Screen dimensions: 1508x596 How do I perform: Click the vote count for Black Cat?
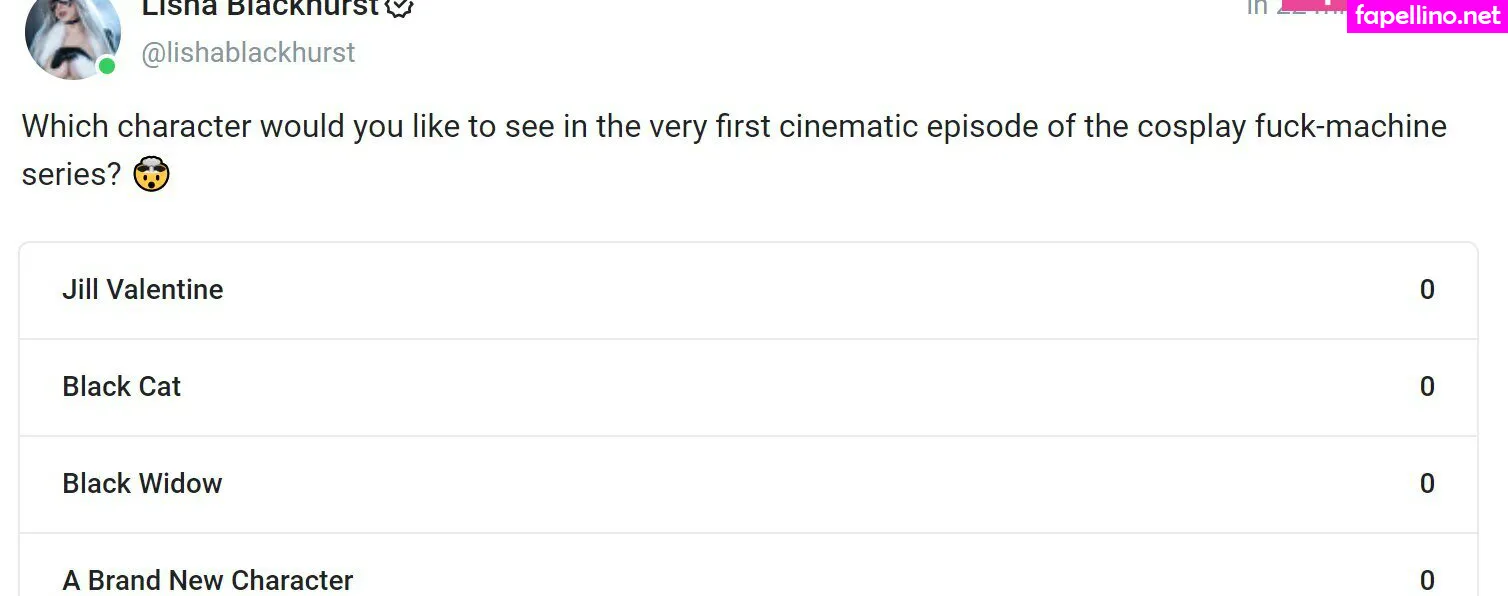pyautogui.click(x=1427, y=387)
